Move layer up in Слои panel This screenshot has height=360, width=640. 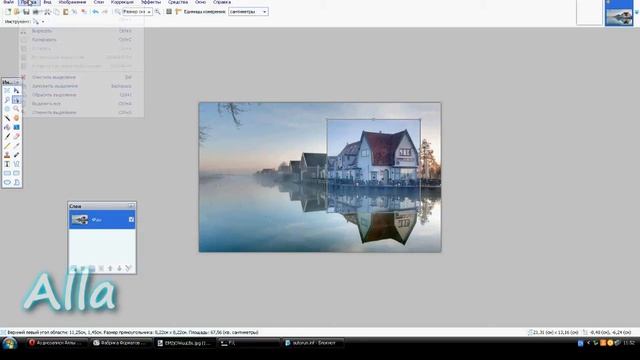point(110,268)
